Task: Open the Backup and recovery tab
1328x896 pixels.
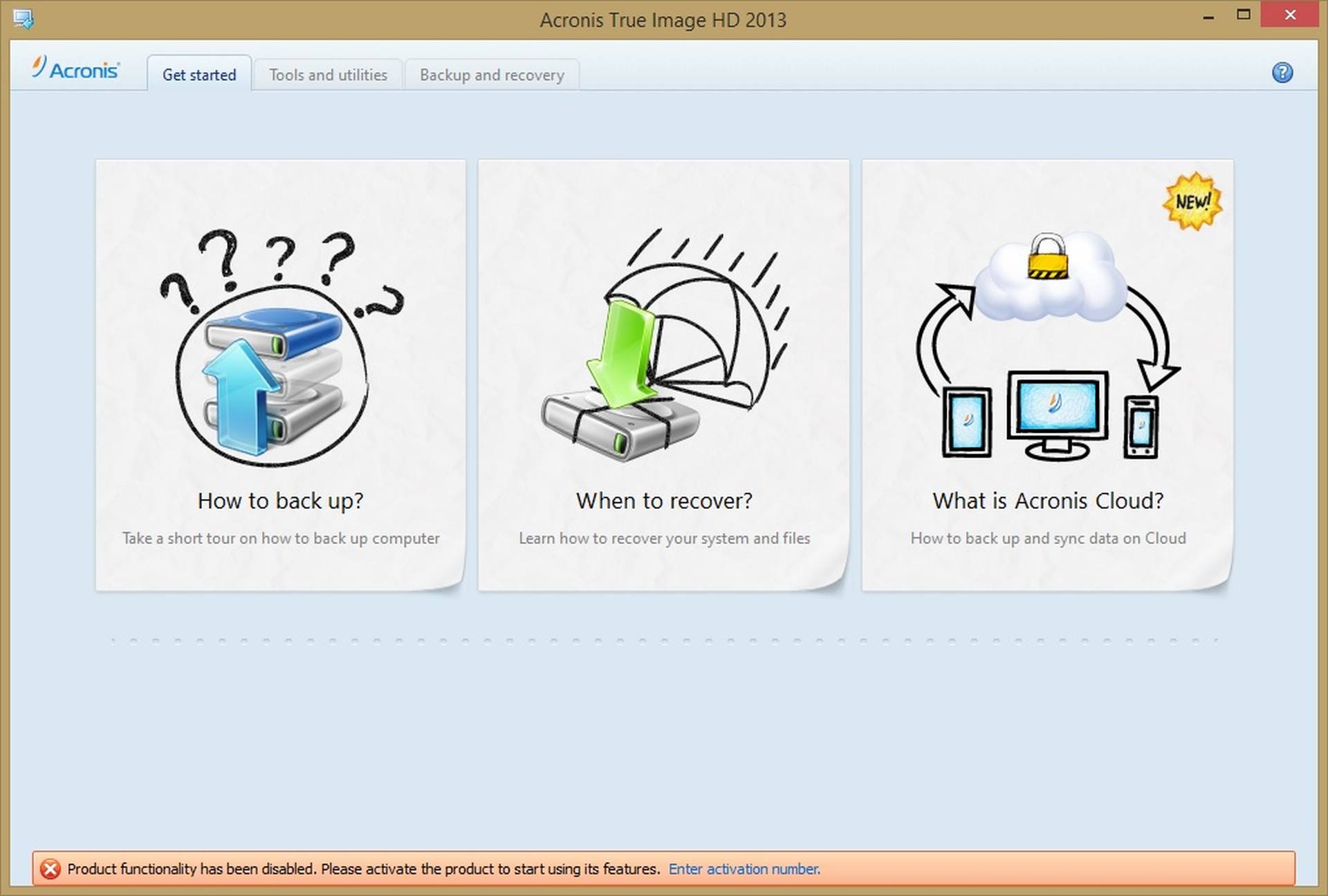Action: pyautogui.click(x=492, y=75)
